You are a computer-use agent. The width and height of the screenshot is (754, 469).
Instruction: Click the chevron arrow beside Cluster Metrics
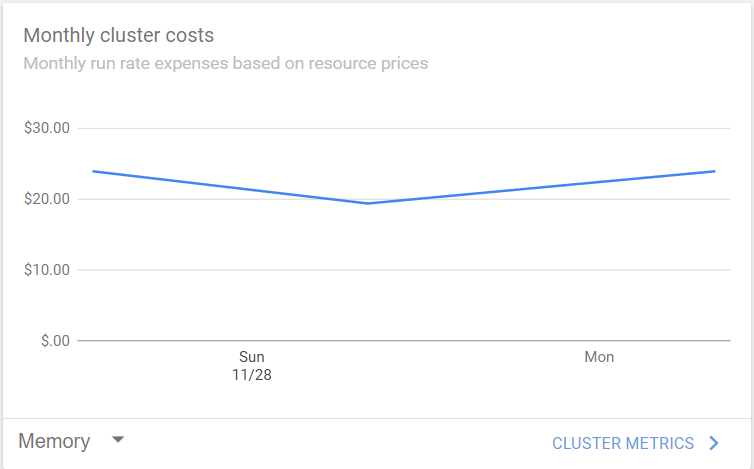coord(714,443)
